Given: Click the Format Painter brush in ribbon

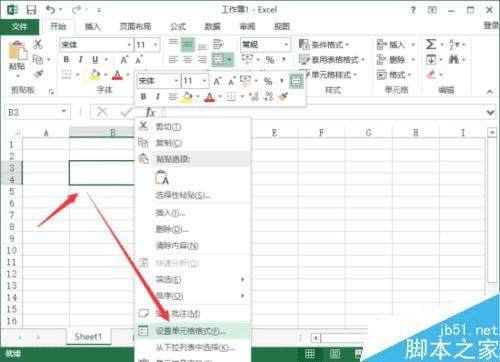Looking at the screenshot, I should (38, 74).
